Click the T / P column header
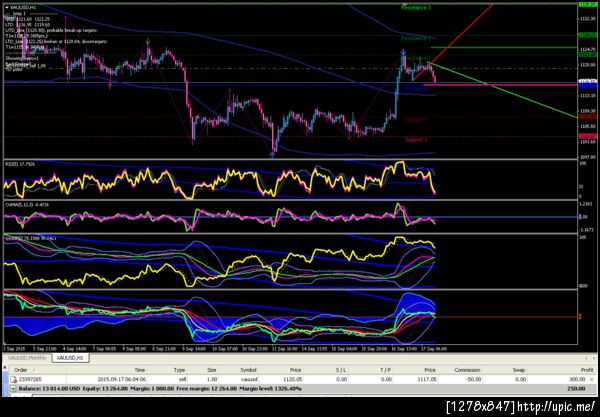 [x=386, y=370]
